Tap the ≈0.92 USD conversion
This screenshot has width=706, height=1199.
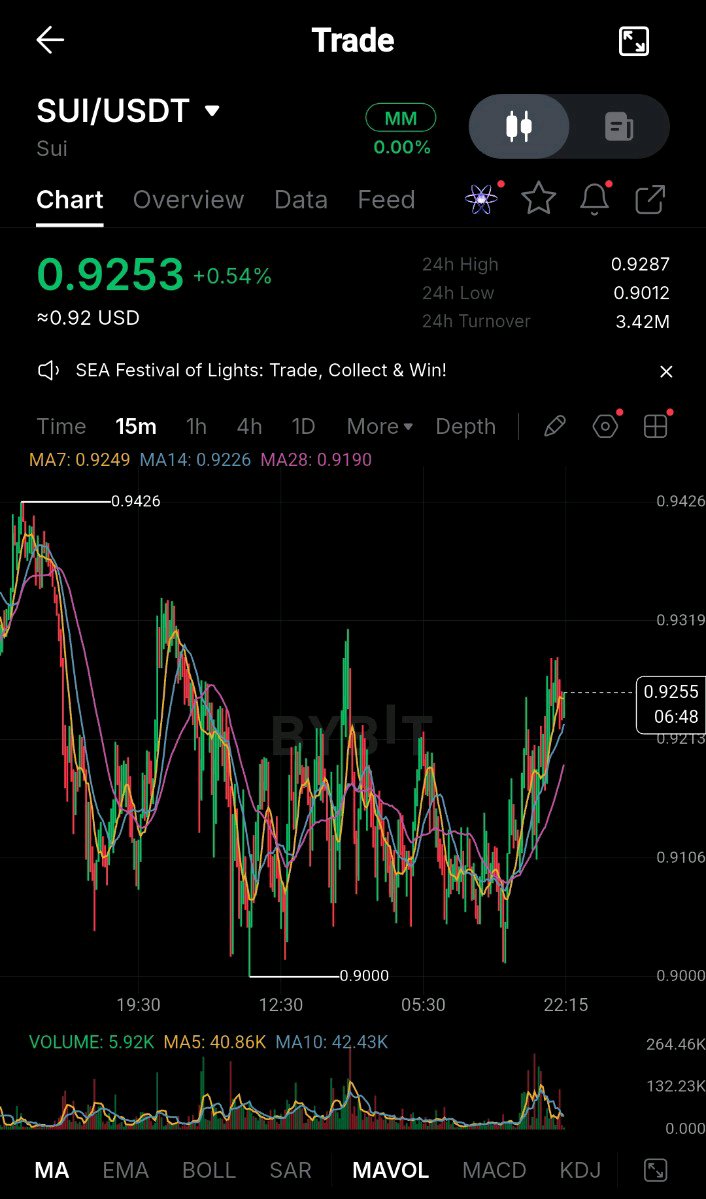click(88, 318)
